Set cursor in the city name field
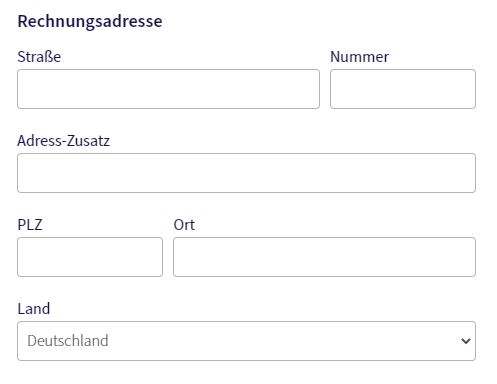This screenshot has height=384, width=497. click(324, 257)
